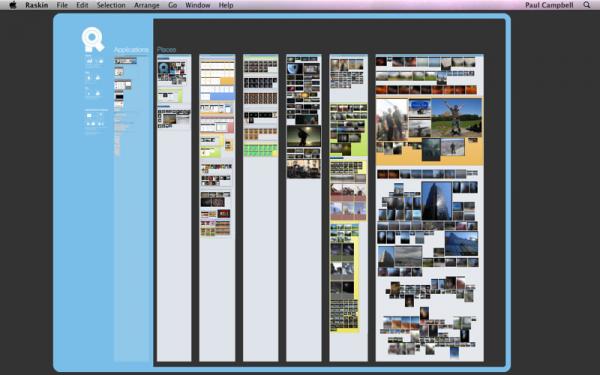
Task: Open the Arrange menu
Action: coord(147,5)
